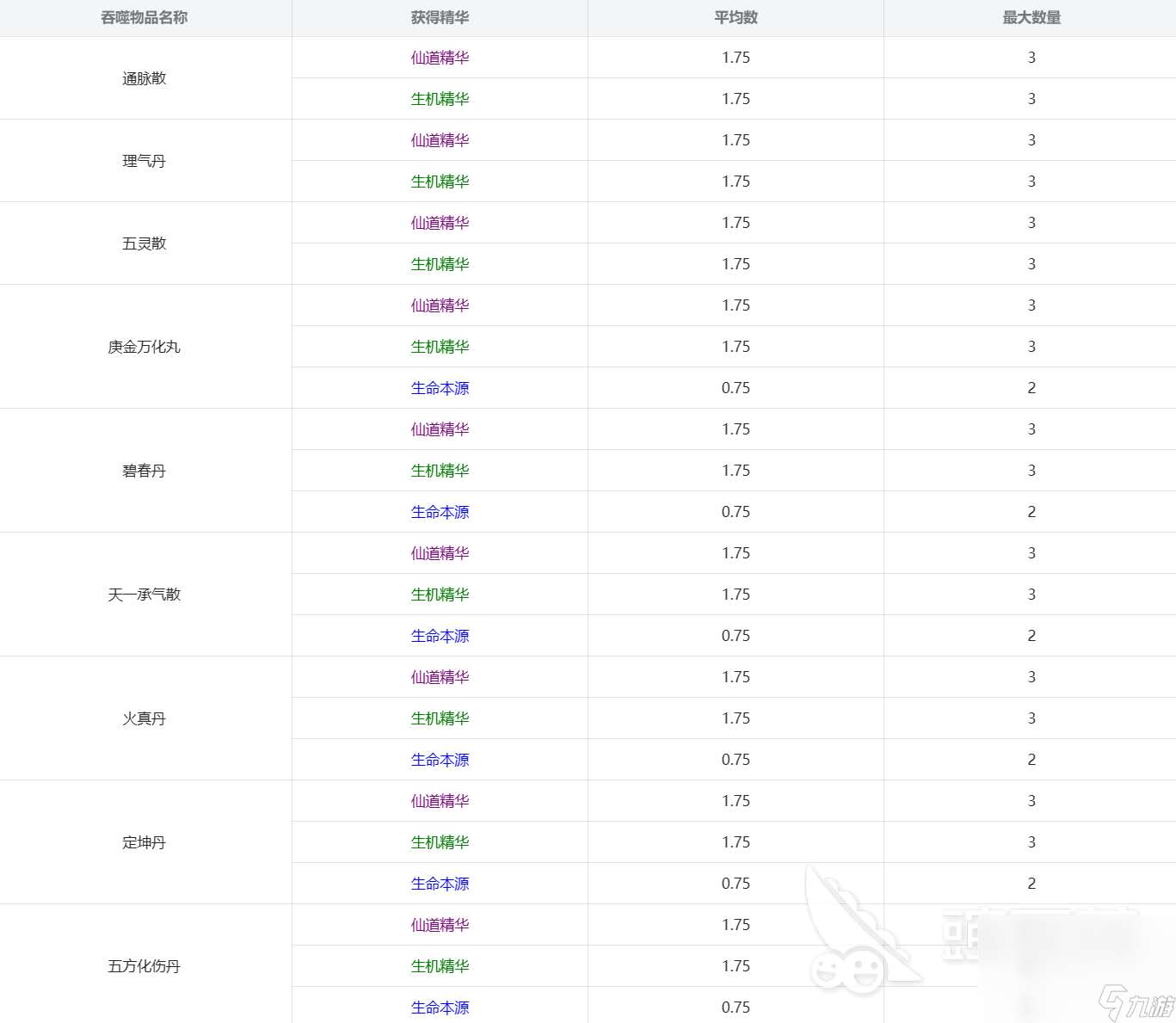The height and width of the screenshot is (1023, 1176).
Task: Click 仙道精华 in the 五灵散 row
Action: [x=440, y=223]
